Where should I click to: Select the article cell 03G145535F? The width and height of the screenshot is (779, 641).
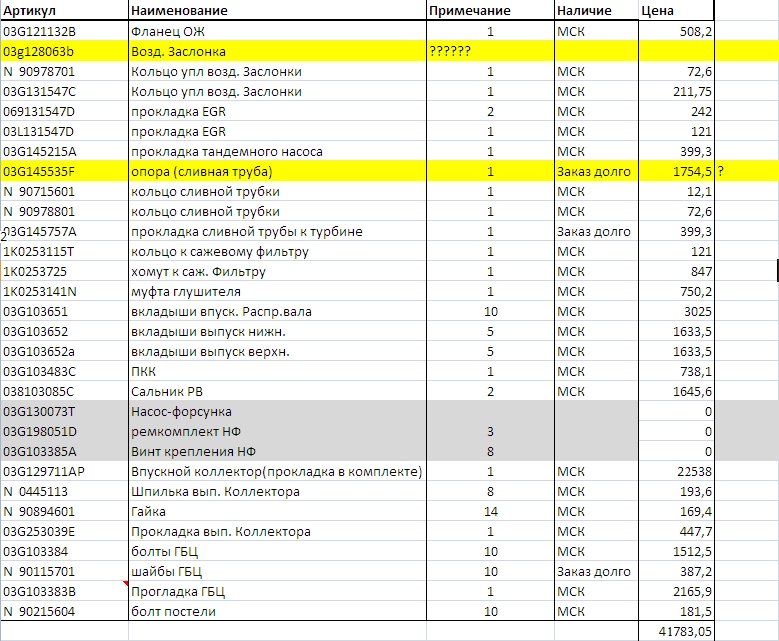[64, 172]
